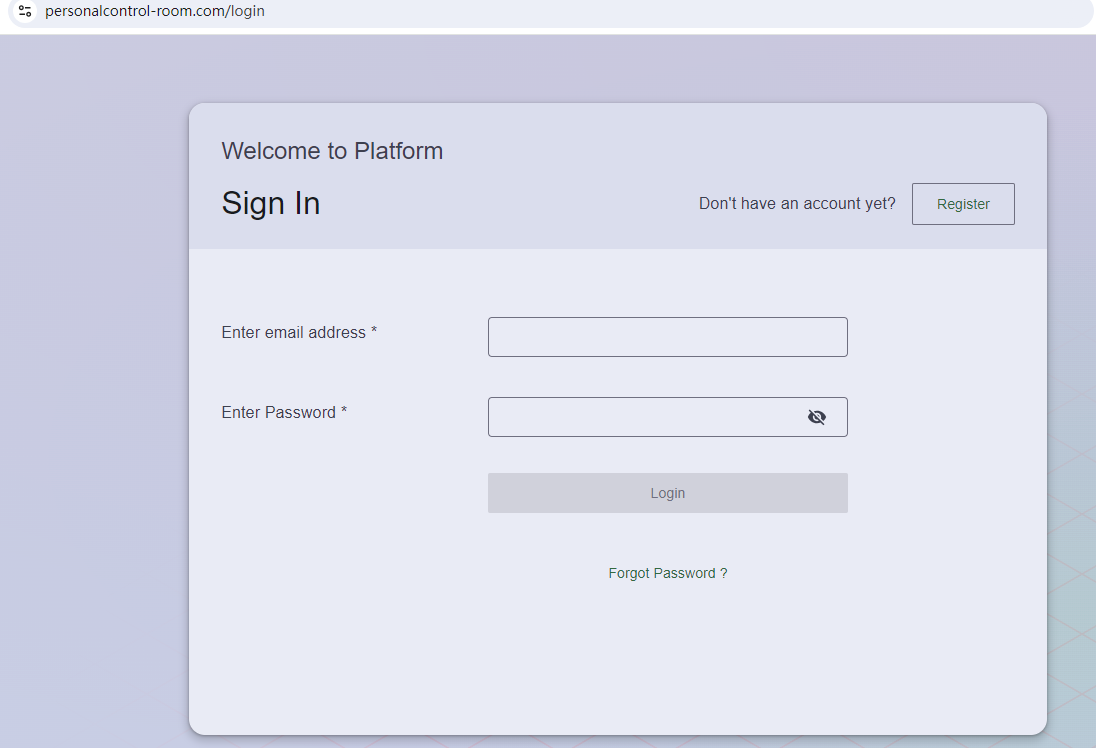Click the 'Sign In' heading text
1096x748 pixels.
click(271, 203)
